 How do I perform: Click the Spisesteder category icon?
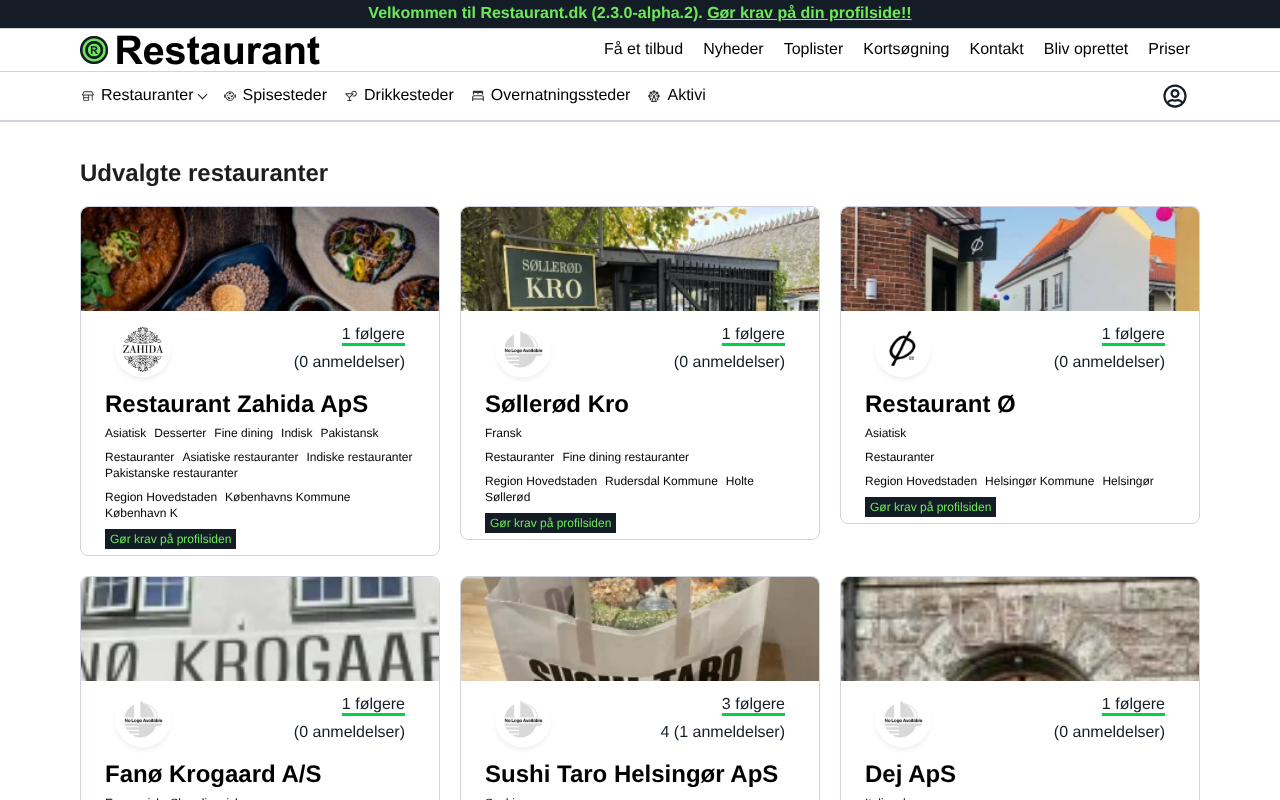pyautogui.click(x=230, y=96)
